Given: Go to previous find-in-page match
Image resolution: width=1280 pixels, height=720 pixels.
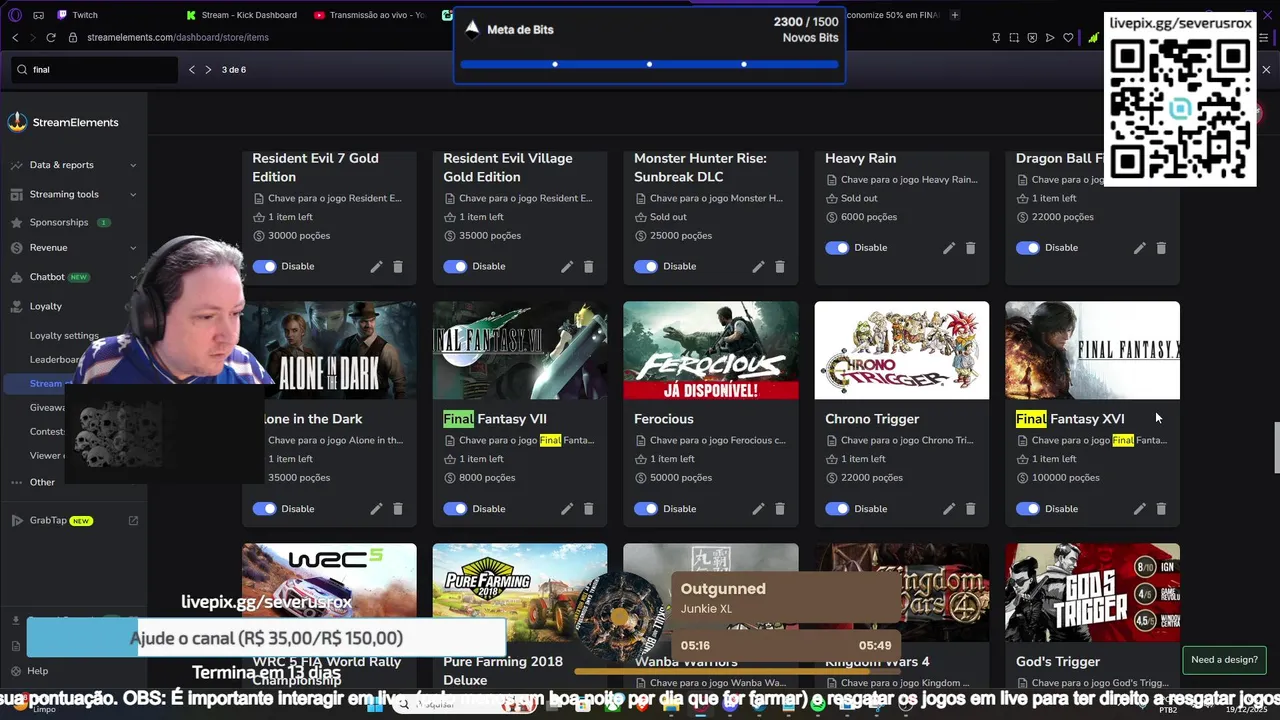Looking at the screenshot, I should click(192, 70).
